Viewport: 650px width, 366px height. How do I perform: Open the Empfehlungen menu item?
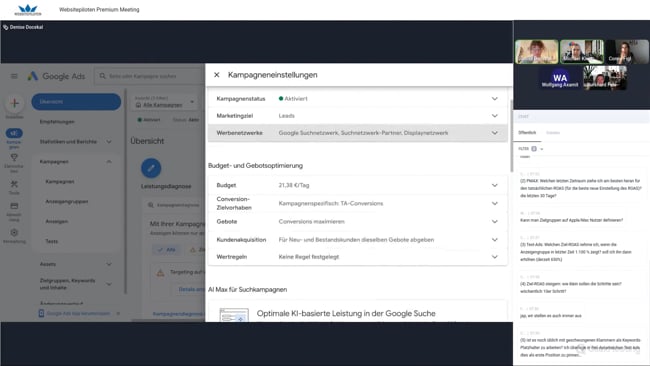pyautogui.click(x=57, y=122)
